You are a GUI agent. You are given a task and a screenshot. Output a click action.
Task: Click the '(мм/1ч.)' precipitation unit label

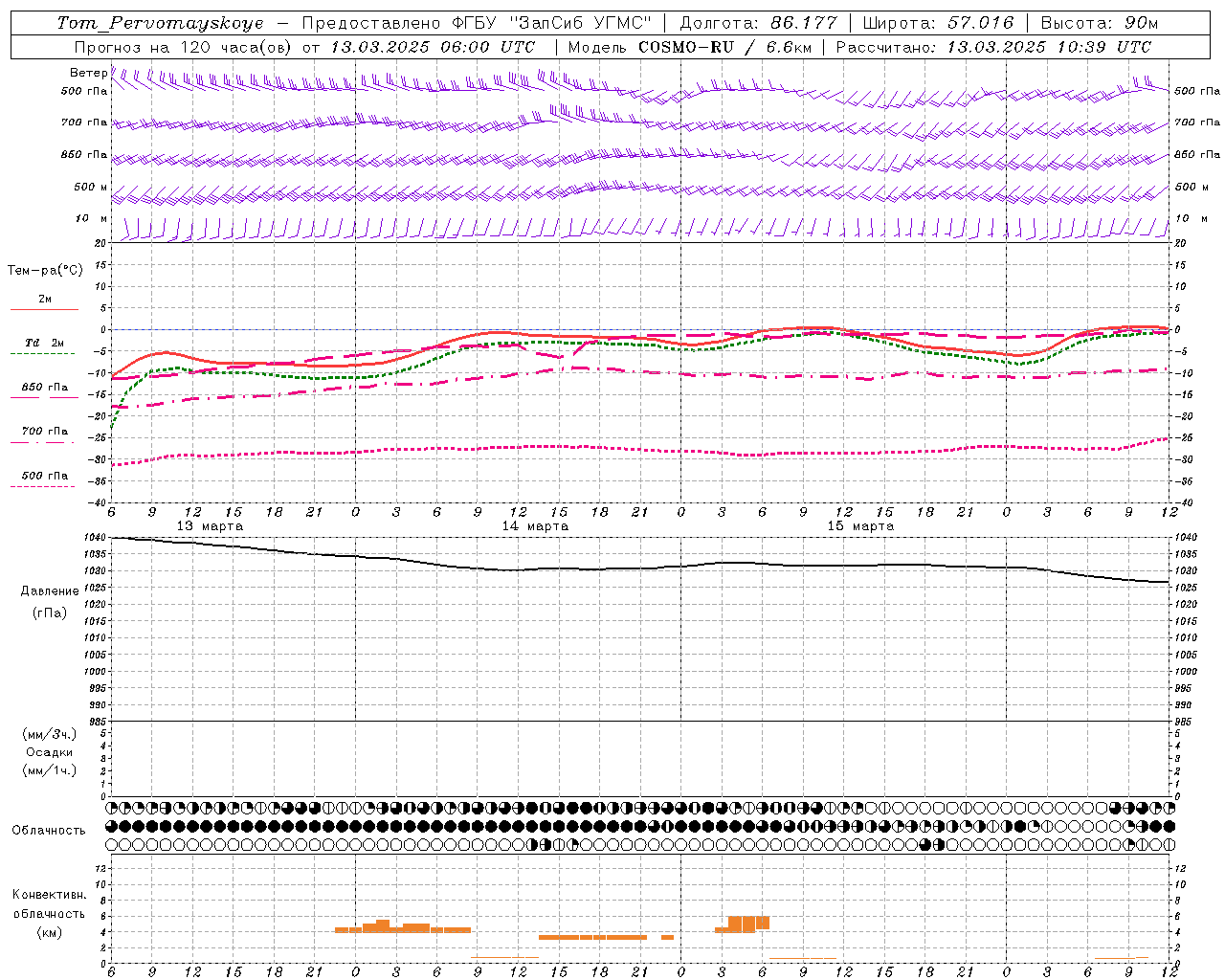click(x=50, y=770)
